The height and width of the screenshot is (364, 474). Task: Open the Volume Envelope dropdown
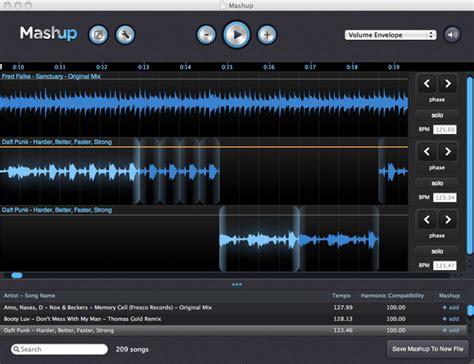point(390,35)
